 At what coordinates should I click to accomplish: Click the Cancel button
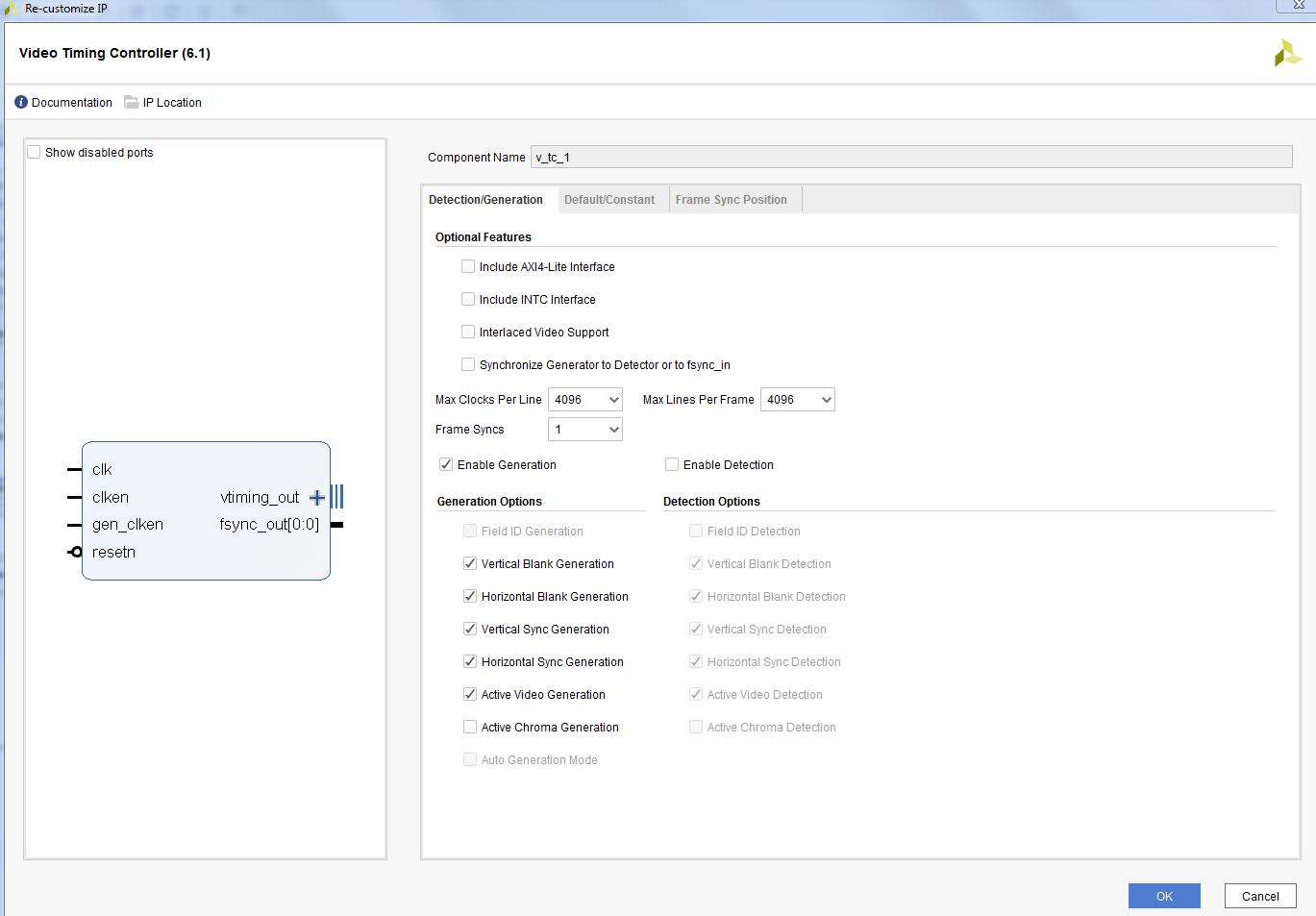[x=1259, y=896]
